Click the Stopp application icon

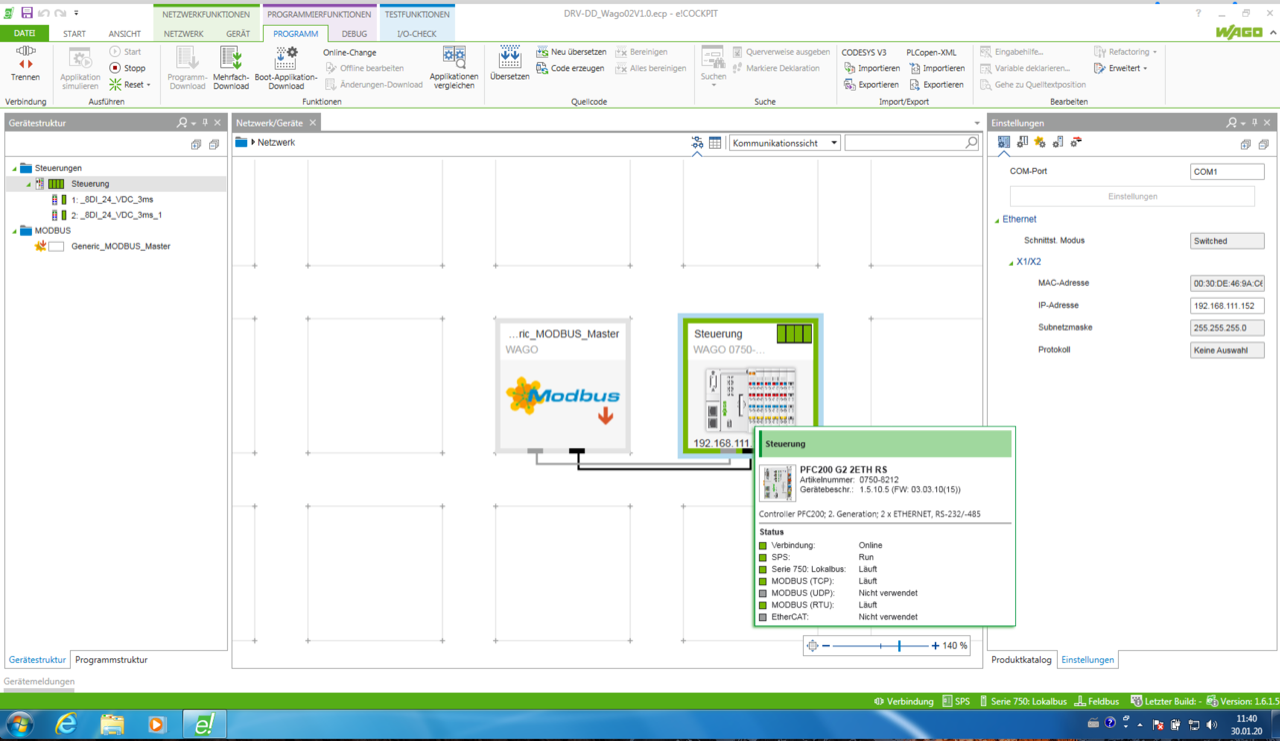click(115, 68)
